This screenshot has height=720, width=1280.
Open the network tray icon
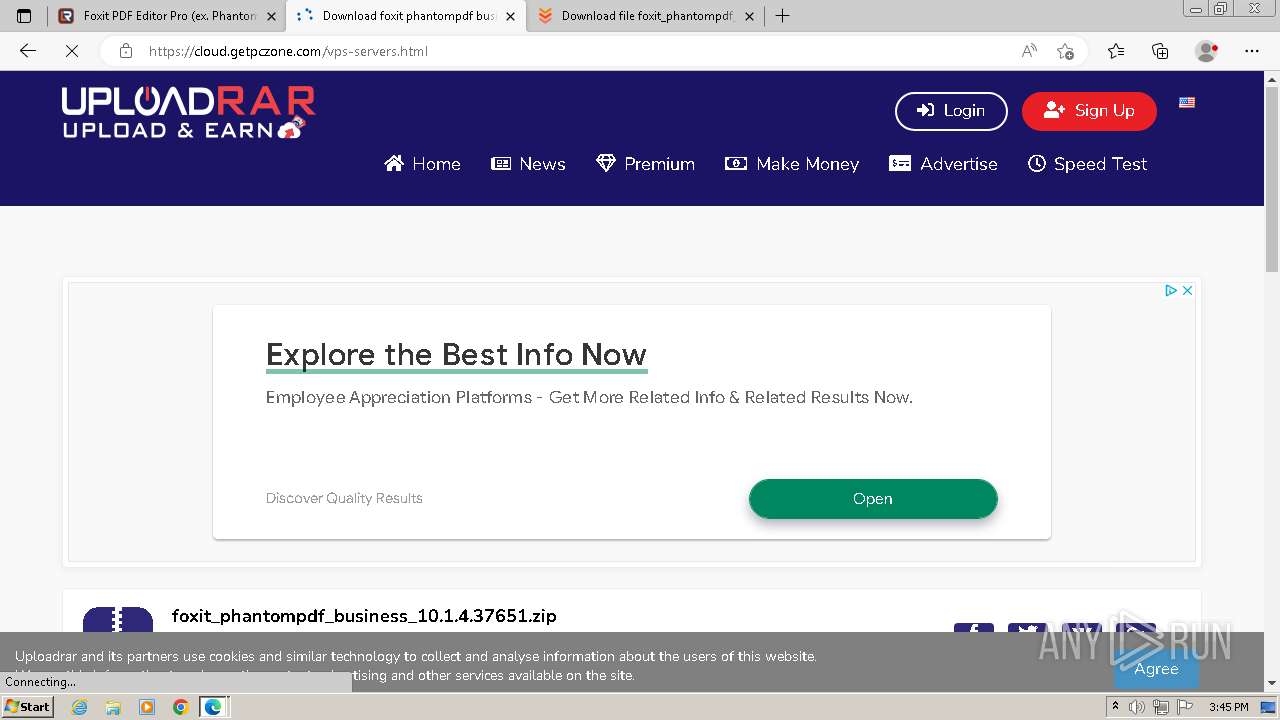click(x=1161, y=707)
